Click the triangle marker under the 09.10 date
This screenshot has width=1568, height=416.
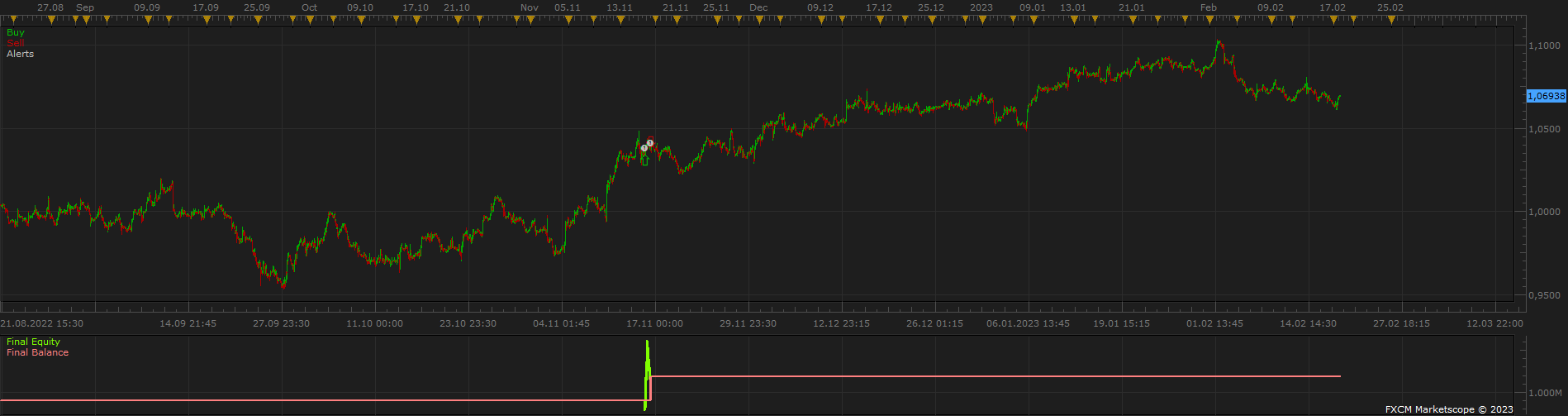(x=361, y=20)
